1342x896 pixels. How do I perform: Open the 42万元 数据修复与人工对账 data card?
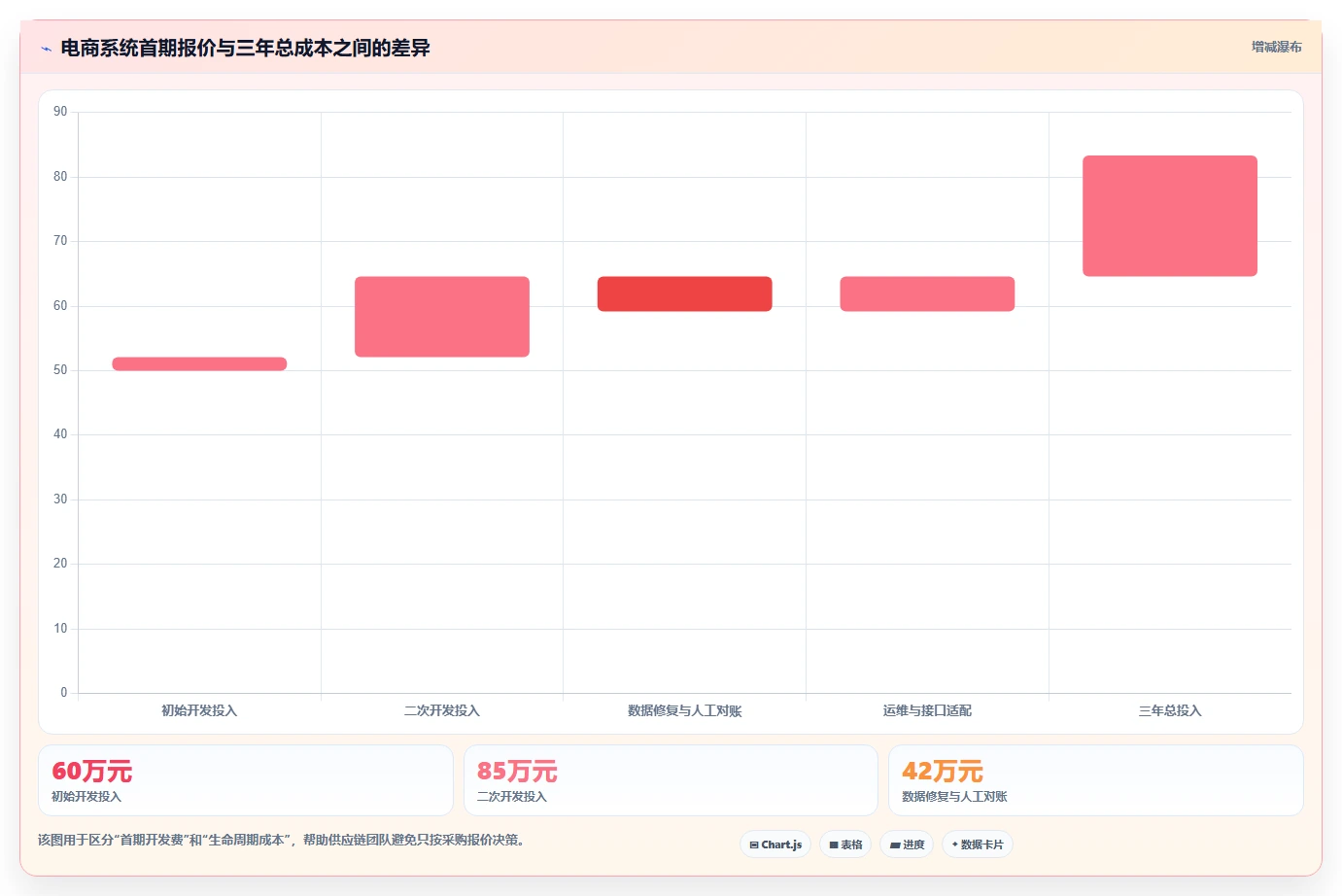coord(1096,780)
